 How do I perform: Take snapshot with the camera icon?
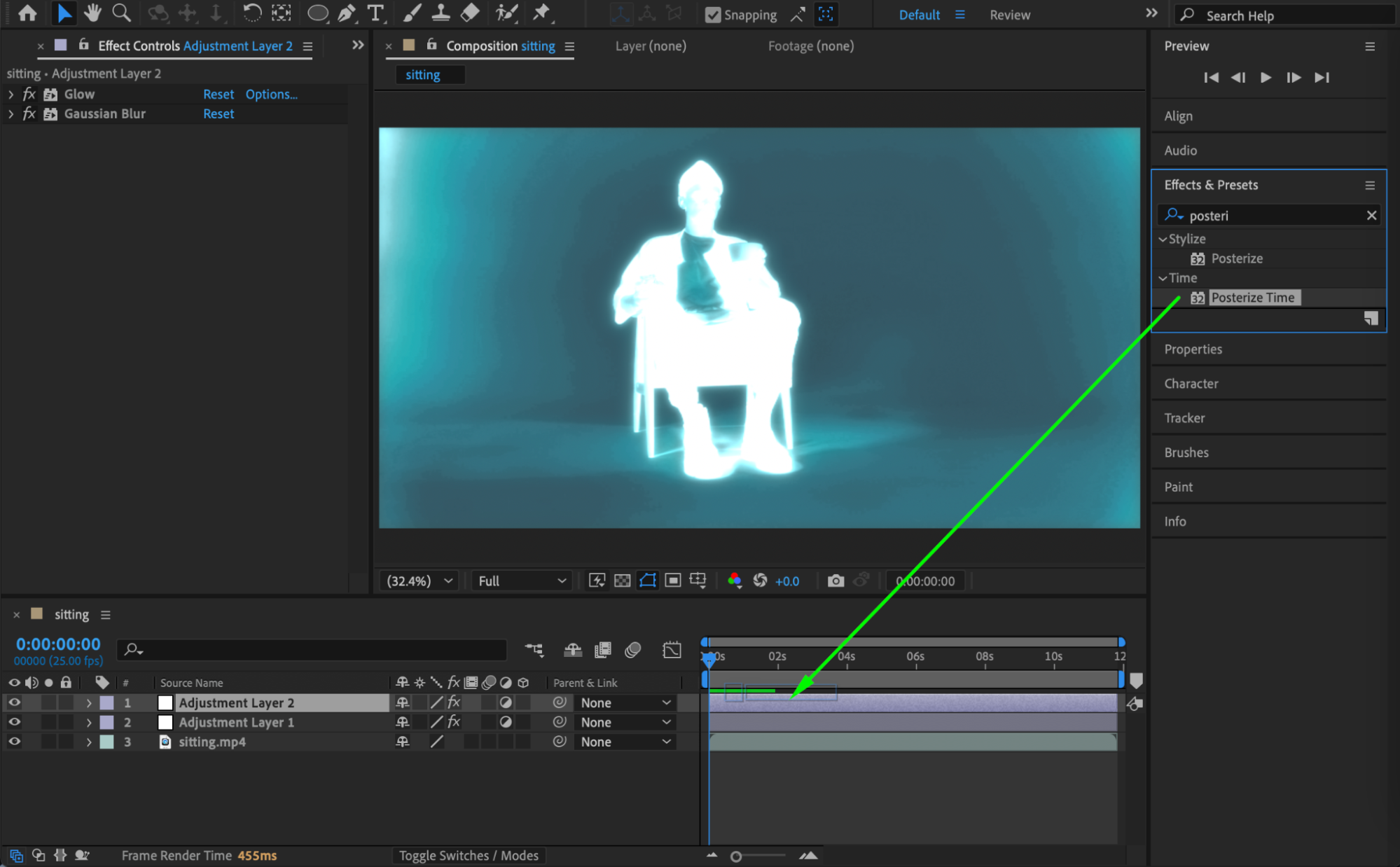tap(835, 581)
